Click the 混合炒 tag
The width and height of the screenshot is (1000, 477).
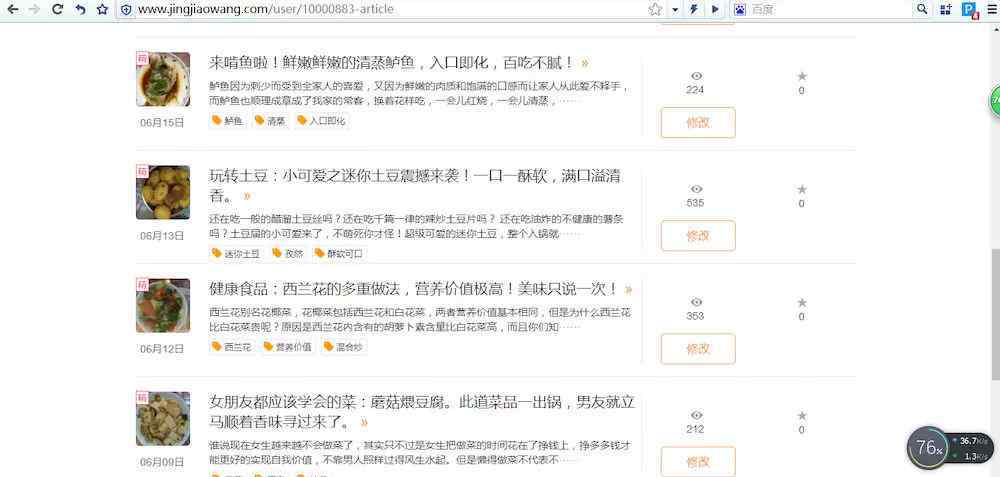pyautogui.click(x=343, y=347)
